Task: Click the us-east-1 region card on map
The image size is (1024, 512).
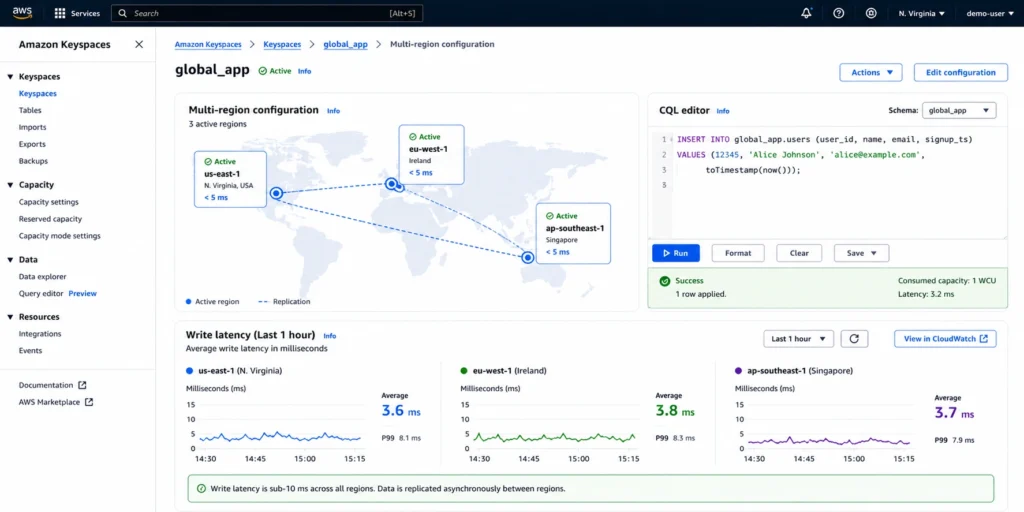Action: [230, 179]
